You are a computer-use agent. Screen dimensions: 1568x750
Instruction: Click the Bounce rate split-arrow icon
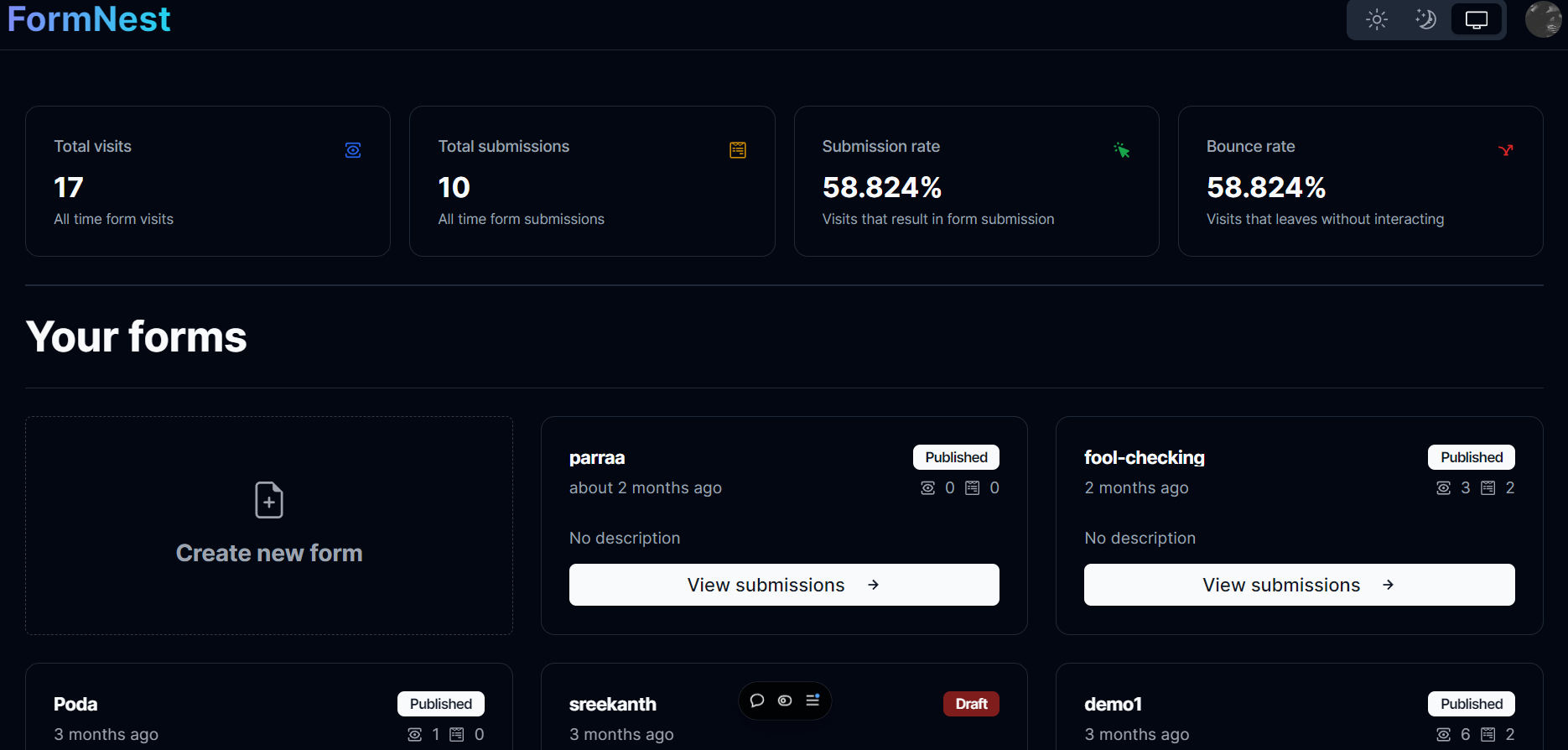pyautogui.click(x=1506, y=150)
